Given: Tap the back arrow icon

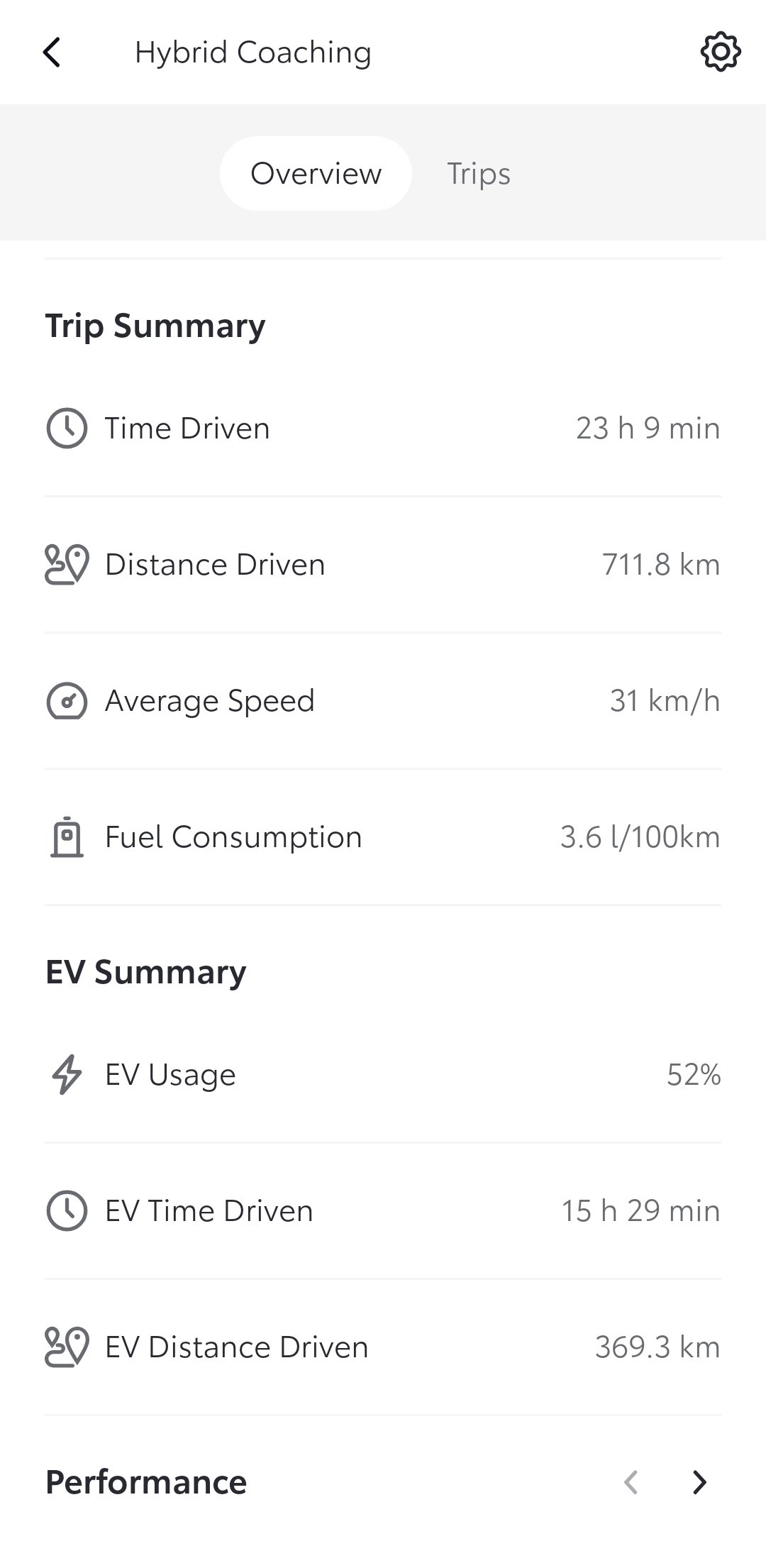Looking at the screenshot, I should (52, 53).
